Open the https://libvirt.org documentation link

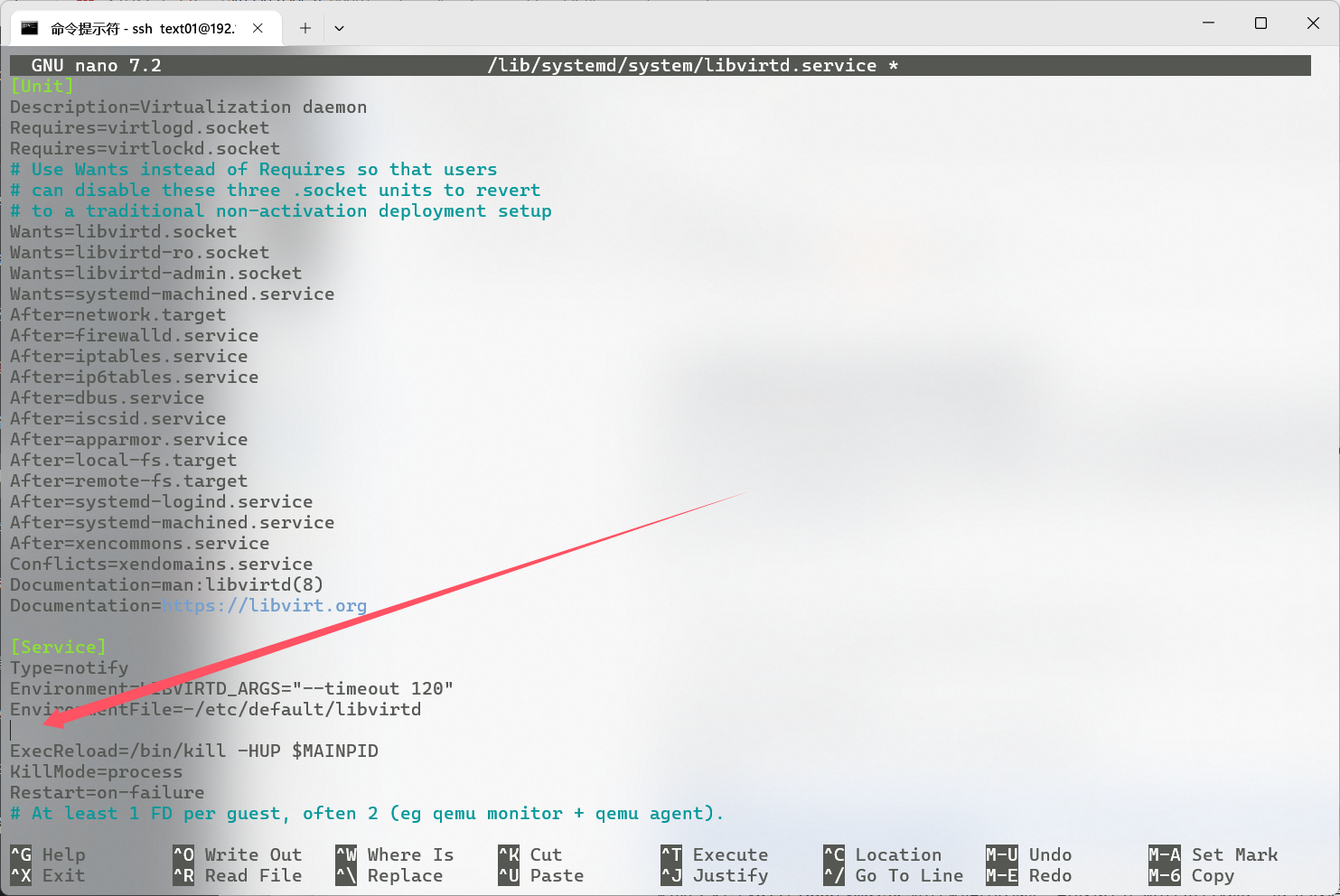point(265,605)
